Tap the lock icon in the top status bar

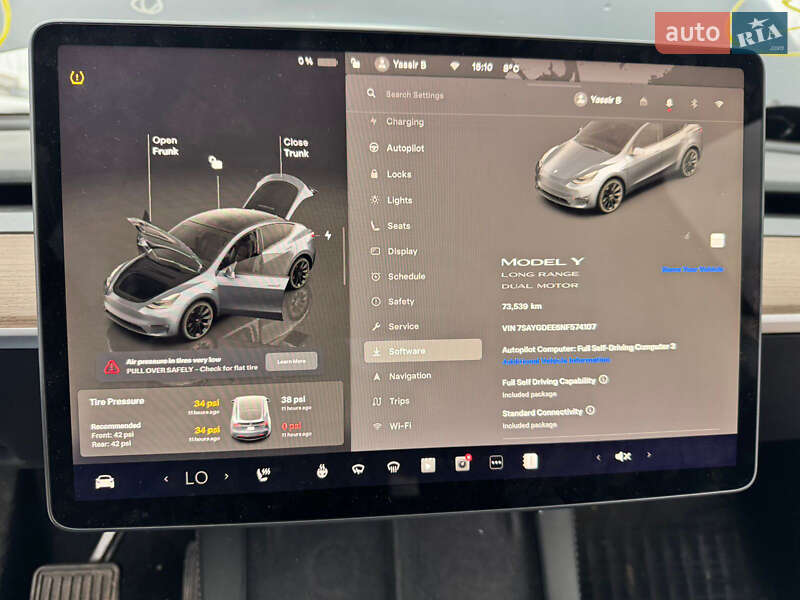(356, 64)
